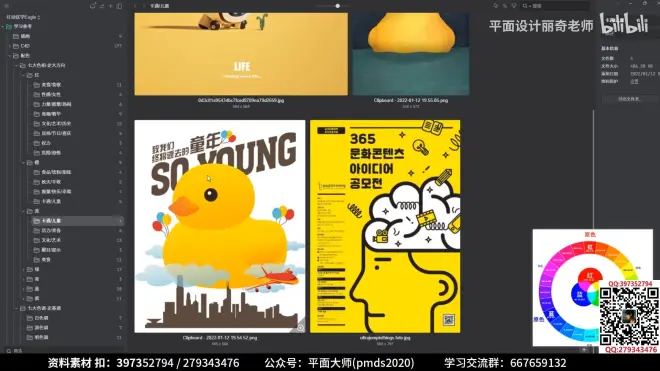Open the LIFE yellow image thumbnail
The height and width of the screenshot is (371, 660).
pyautogui.click(x=241, y=54)
